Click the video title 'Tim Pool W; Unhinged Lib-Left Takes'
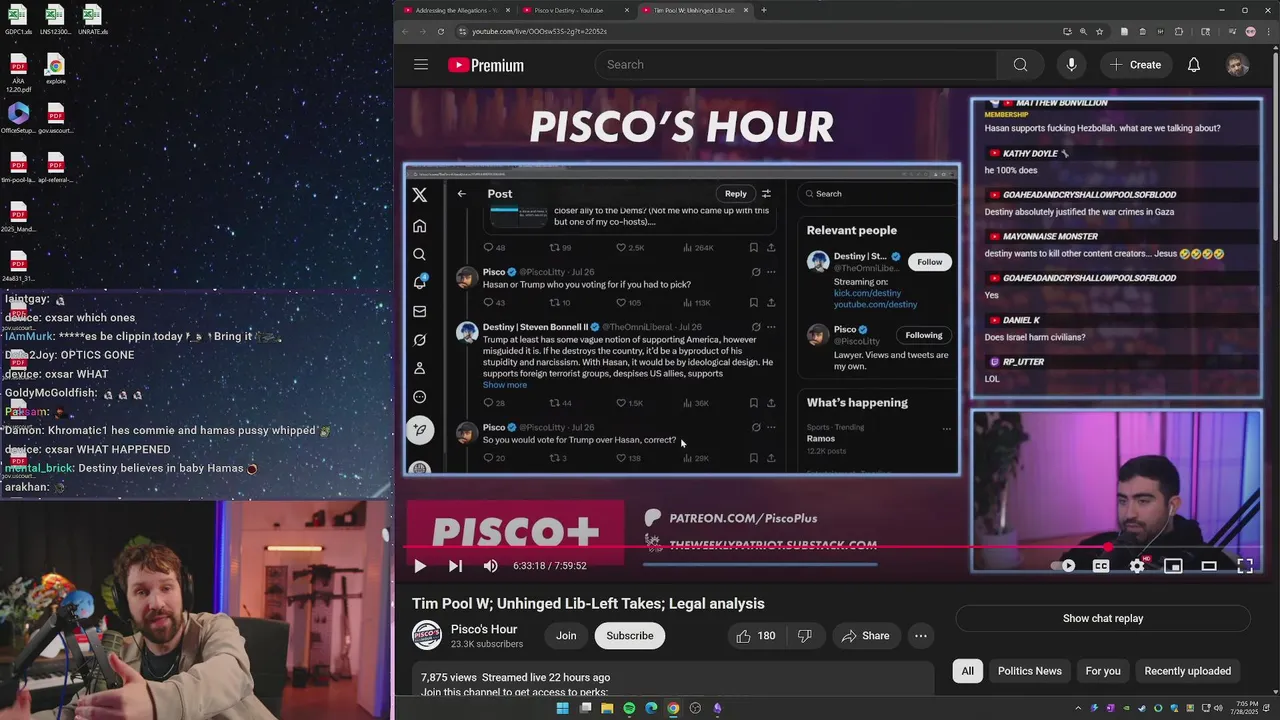Viewport: 1280px width, 720px height. (588, 603)
